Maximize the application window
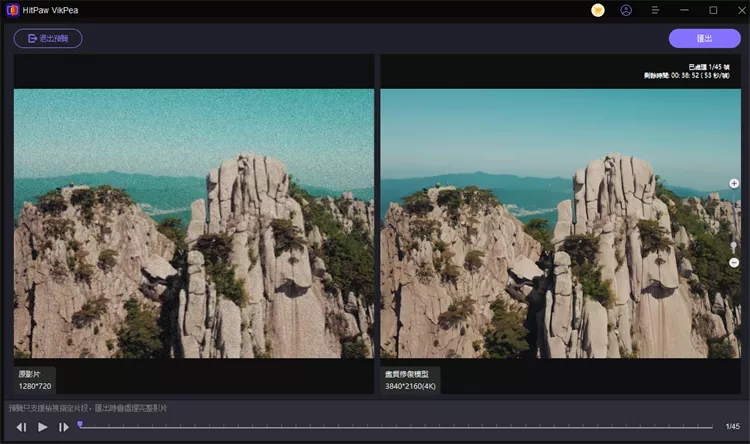 (713, 10)
